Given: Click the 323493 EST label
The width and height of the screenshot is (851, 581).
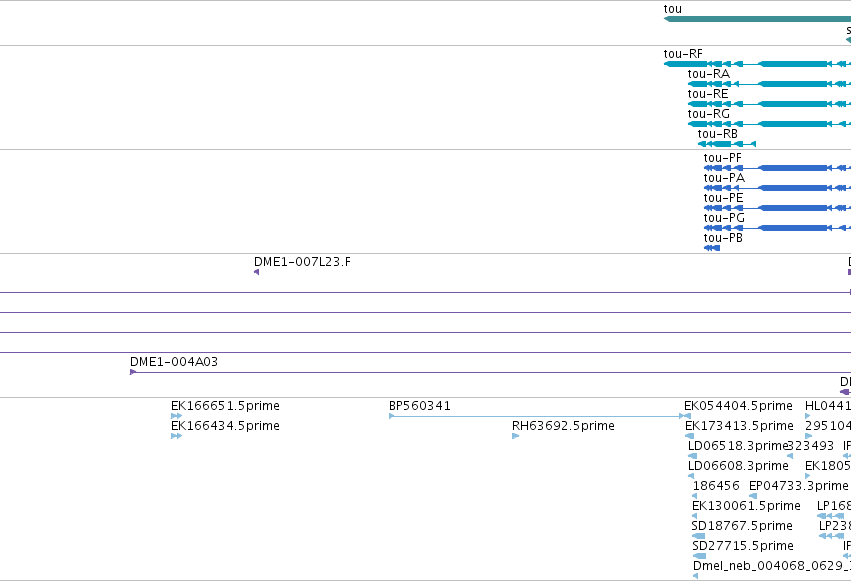Looking at the screenshot, I should tap(810, 446).
